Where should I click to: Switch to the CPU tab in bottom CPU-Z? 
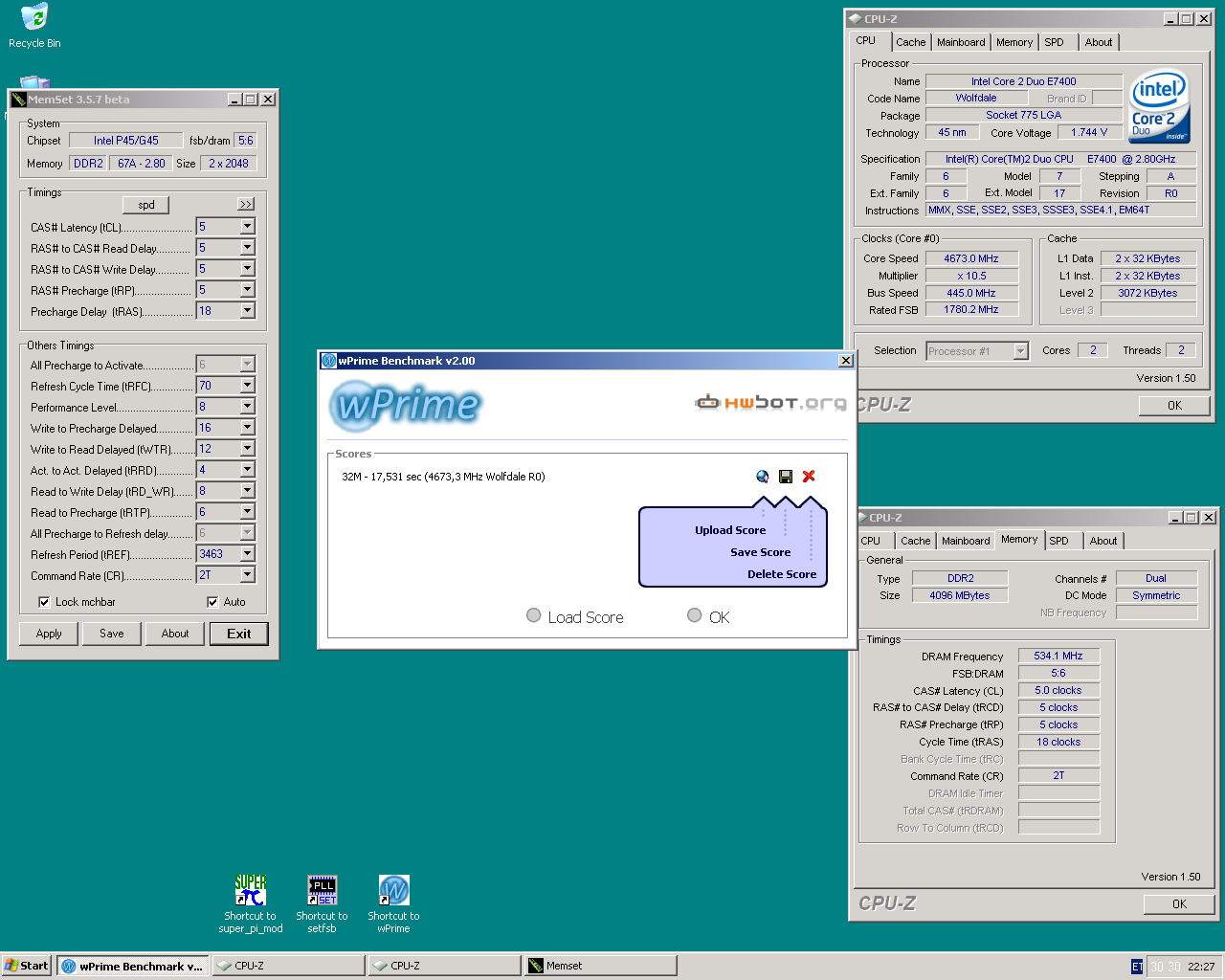pyautogui.click(x=871, y=541)
